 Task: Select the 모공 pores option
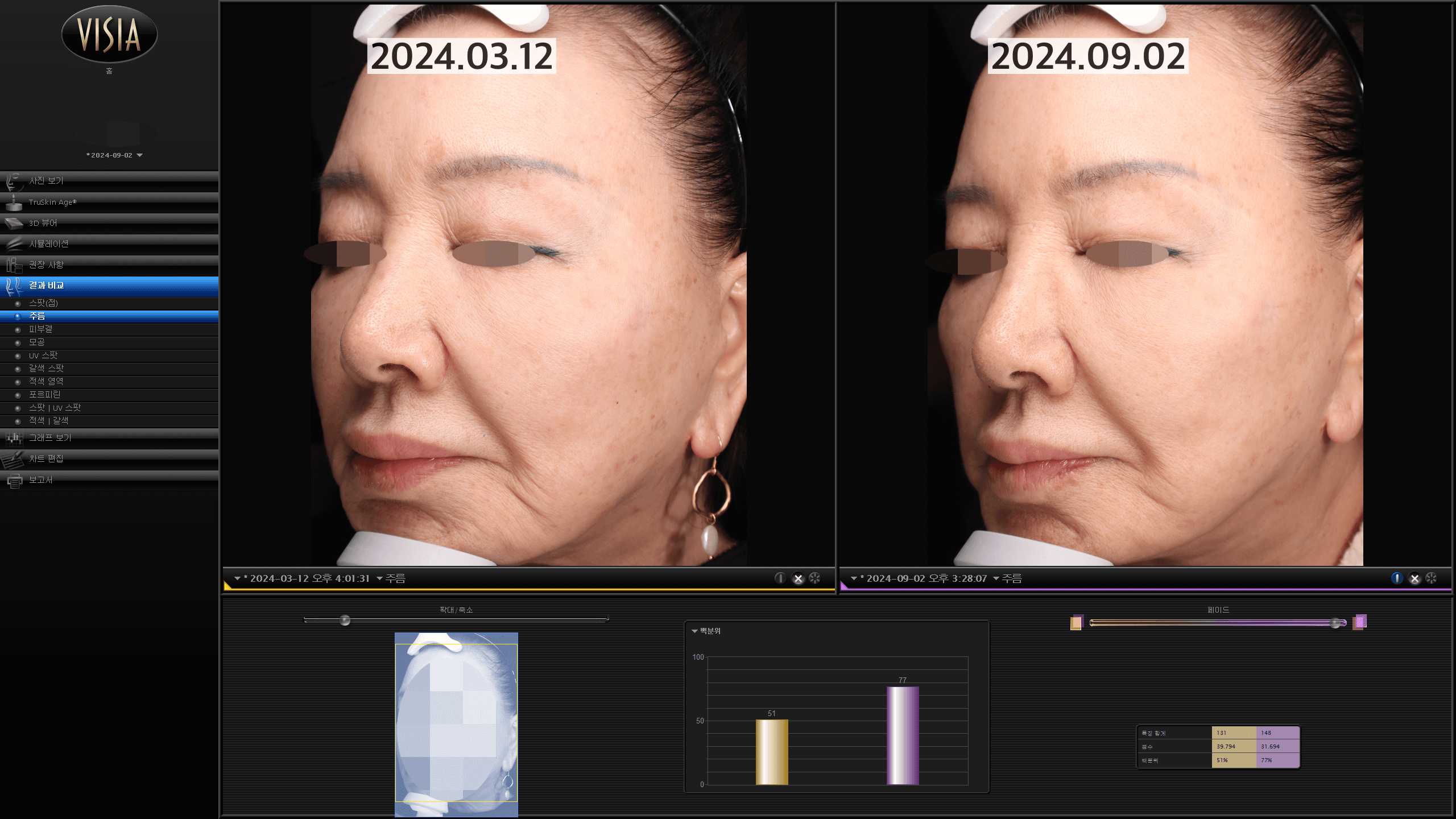[x=109, y=342]
